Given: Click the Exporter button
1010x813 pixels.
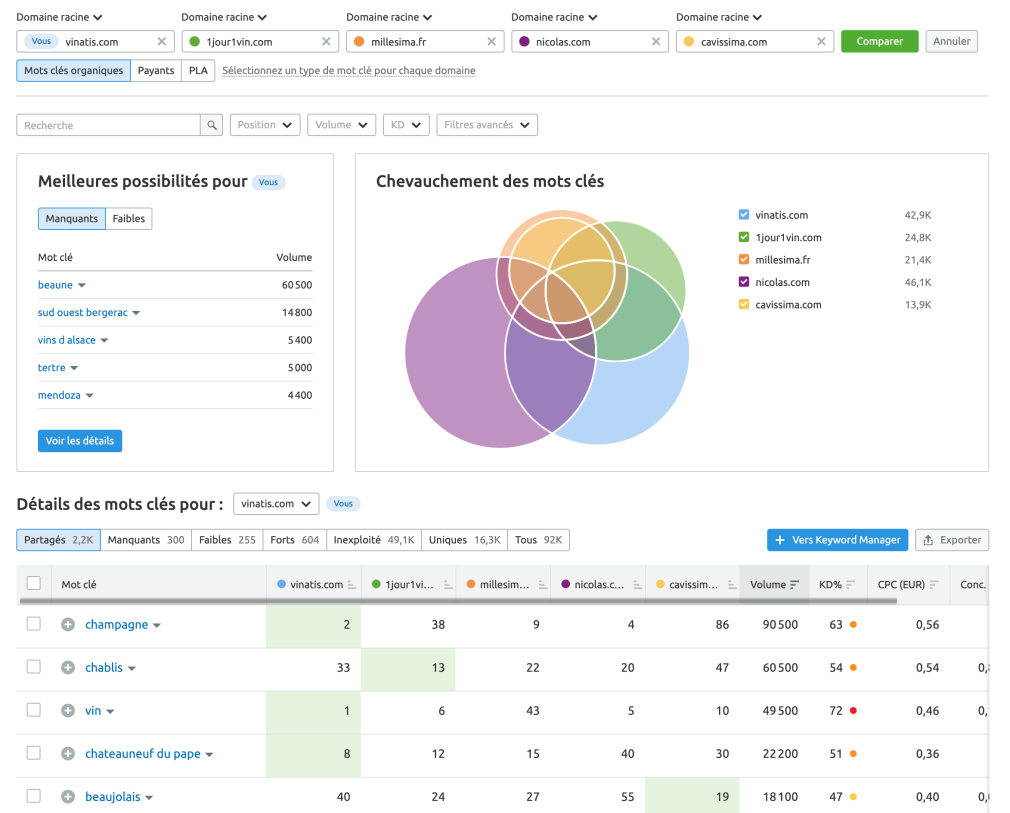Looking at the screenshot, I should (952, 540).
